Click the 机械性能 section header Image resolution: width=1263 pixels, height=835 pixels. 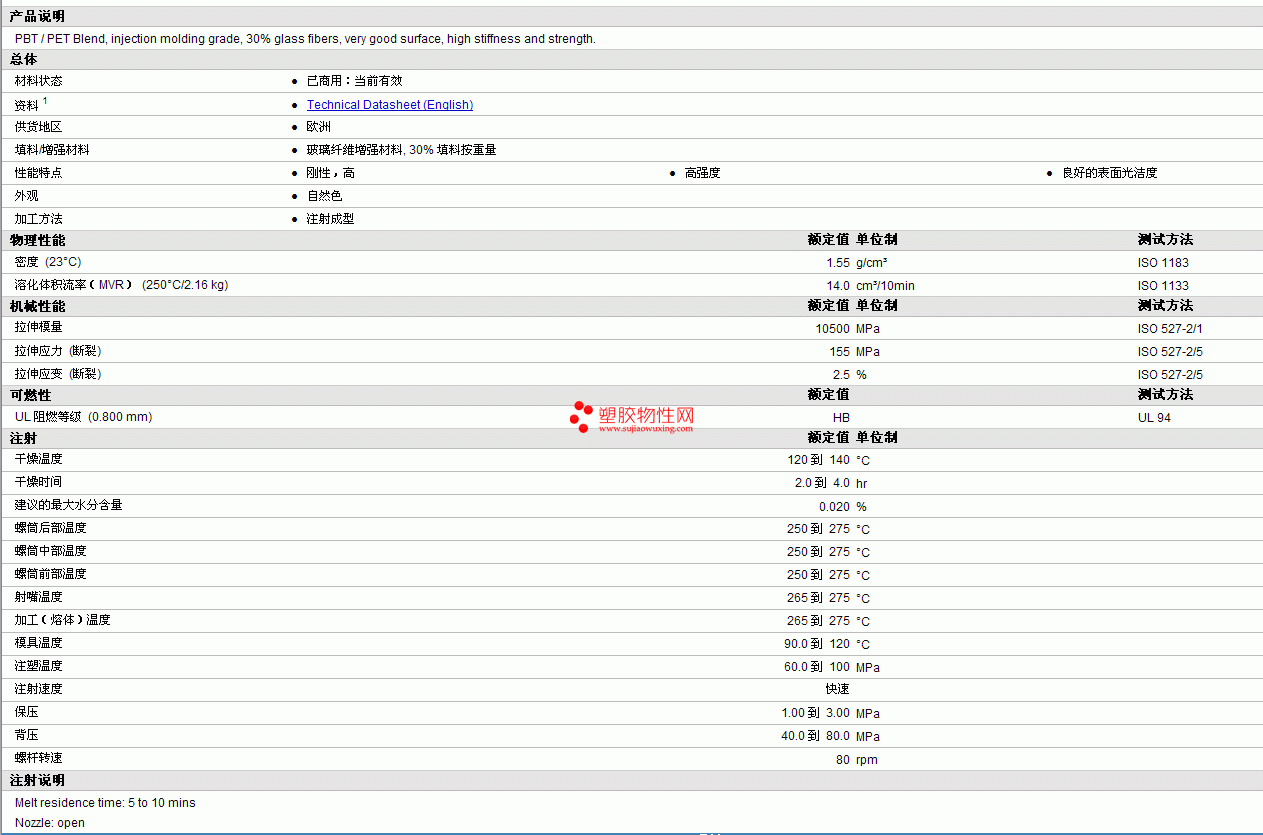click(x=37, y=306)
